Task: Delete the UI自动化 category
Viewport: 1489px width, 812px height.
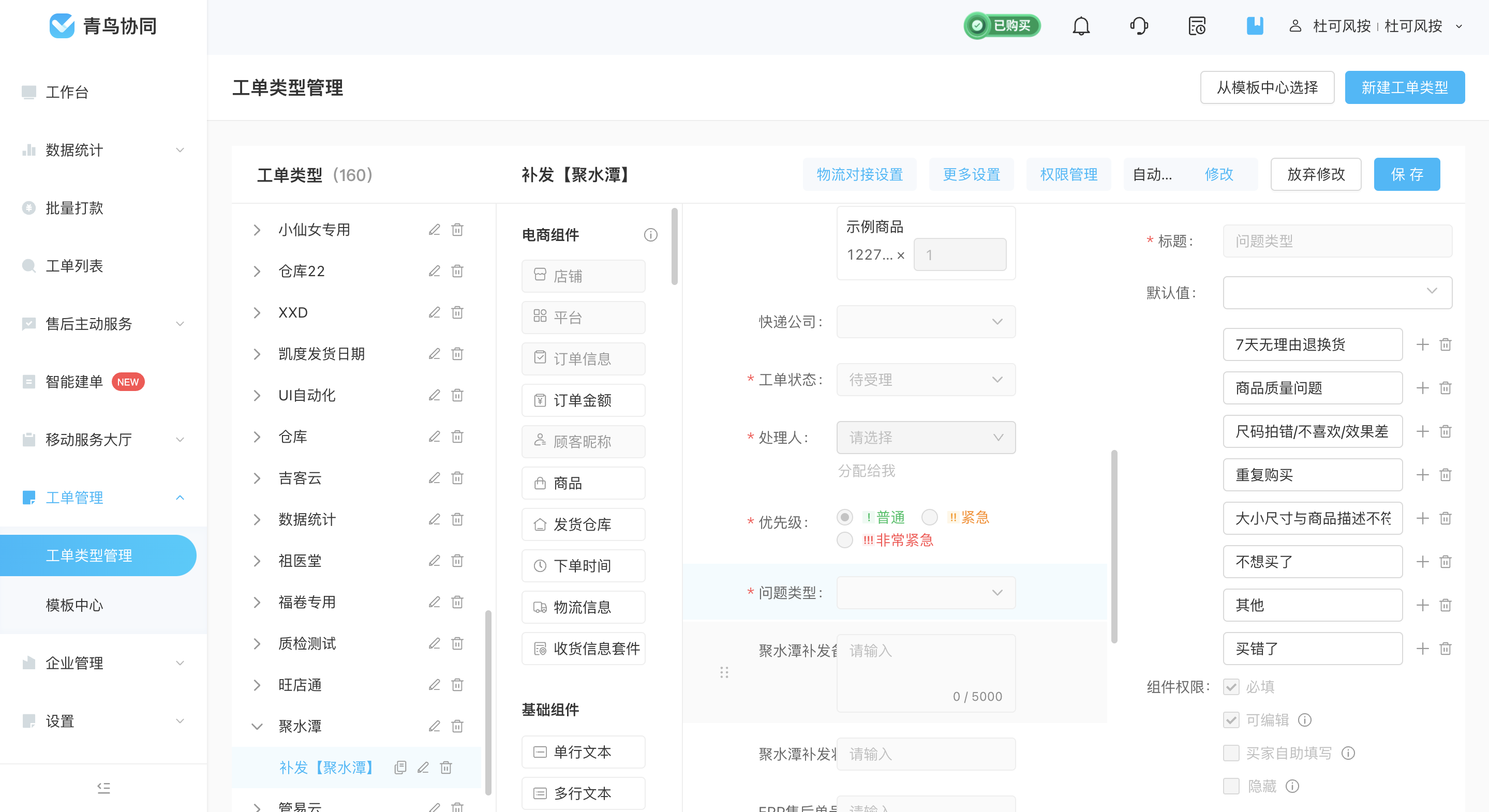Action: 457,395
